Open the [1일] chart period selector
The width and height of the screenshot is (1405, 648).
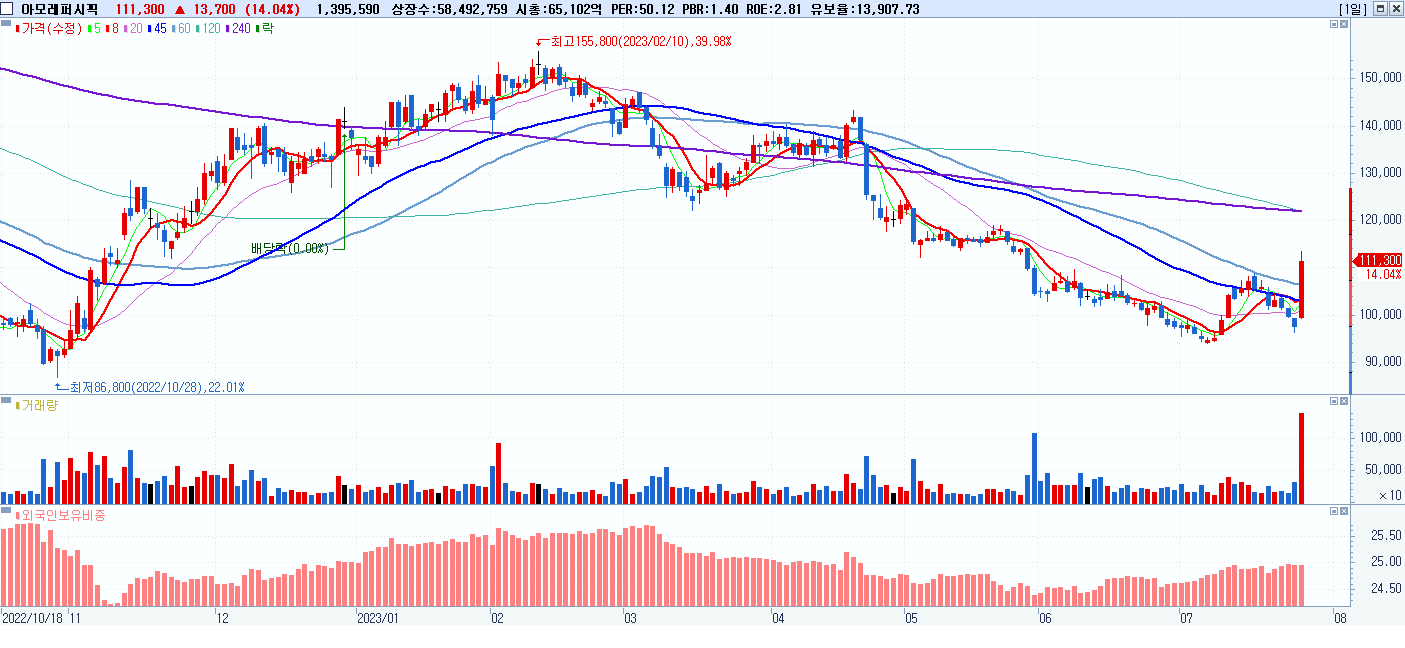tap(1351, 9)
